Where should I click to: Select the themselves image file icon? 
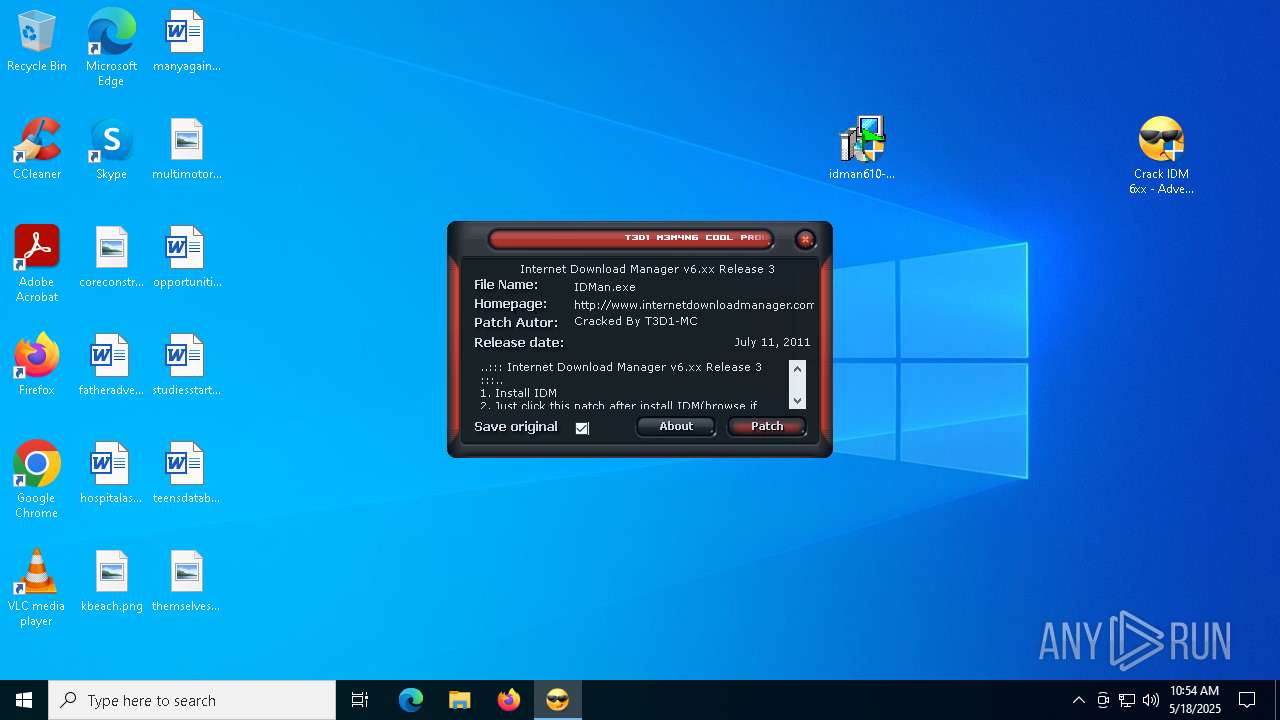point(186,581)
